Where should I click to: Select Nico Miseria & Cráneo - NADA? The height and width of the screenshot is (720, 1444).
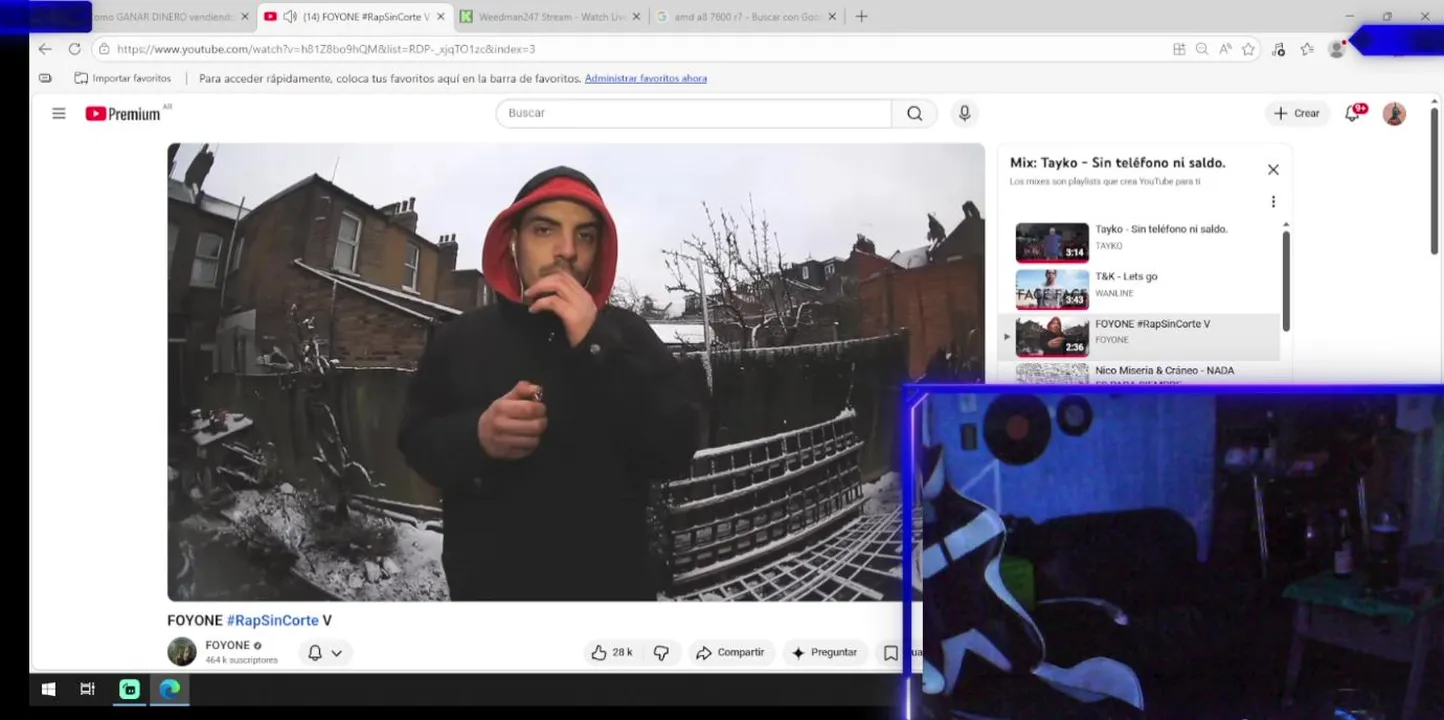(x=1164, y=371)
